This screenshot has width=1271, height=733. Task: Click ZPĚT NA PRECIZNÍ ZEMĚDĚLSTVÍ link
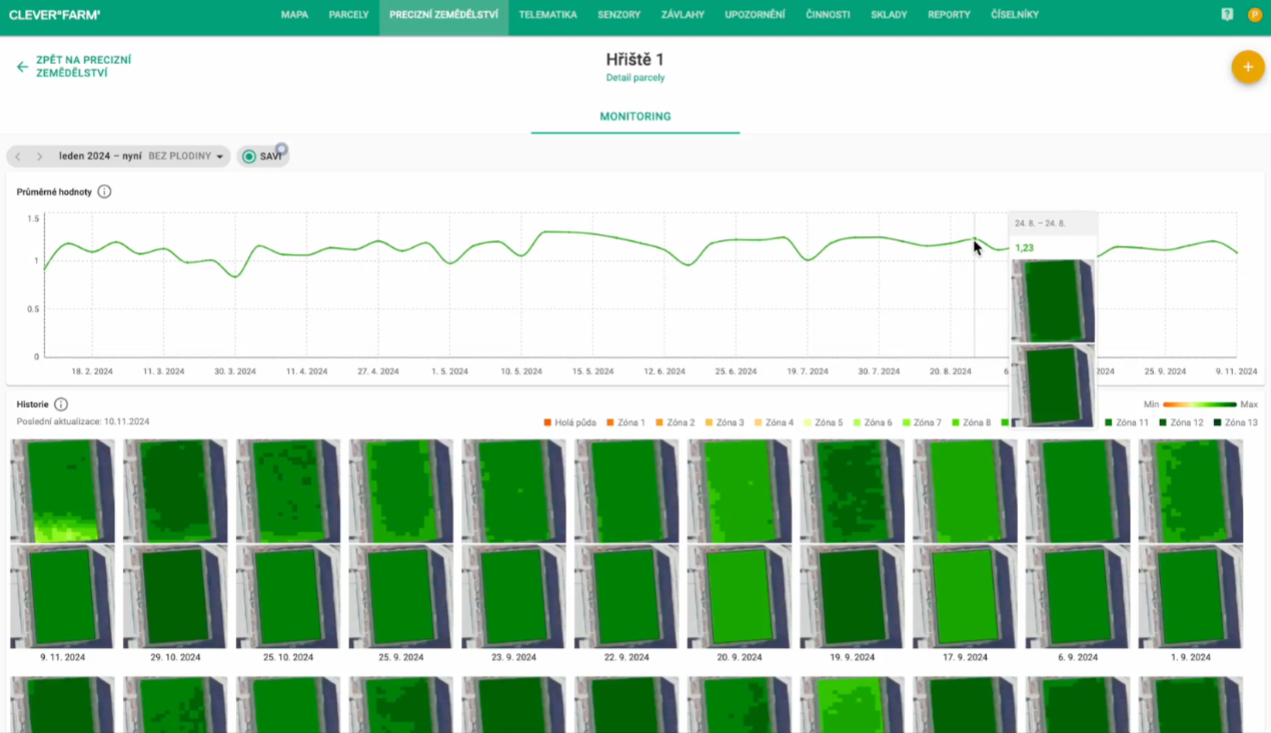point(84,67)
